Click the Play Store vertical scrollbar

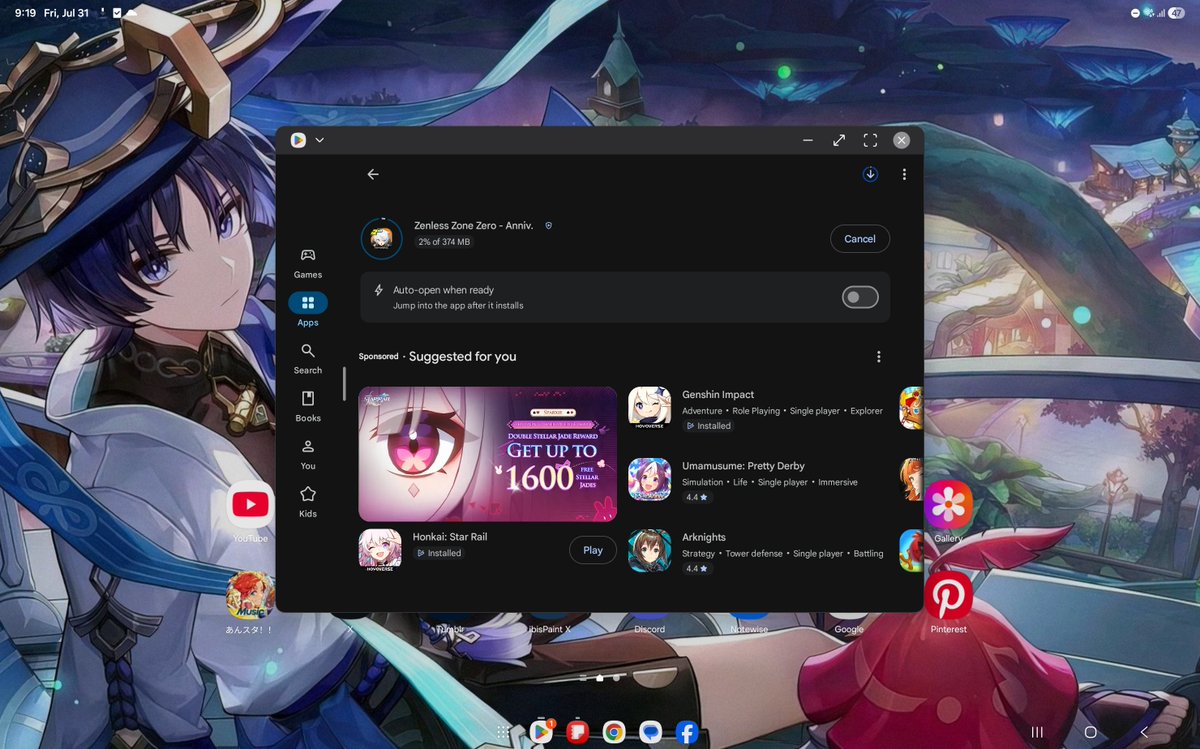click(344, 383)
